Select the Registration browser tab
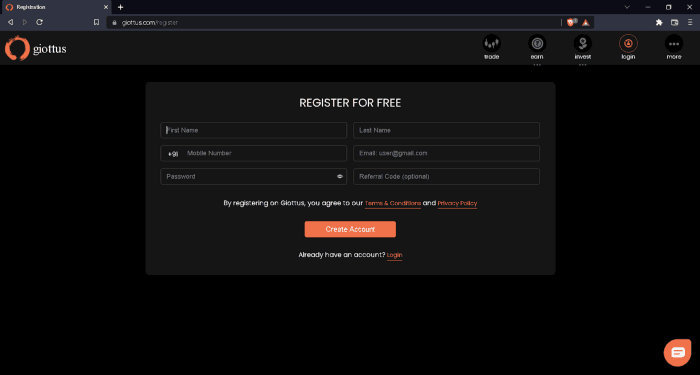Image resolution: width=700 pixels, height=375 pixels. pyautogui.click(x=56, y=7)
